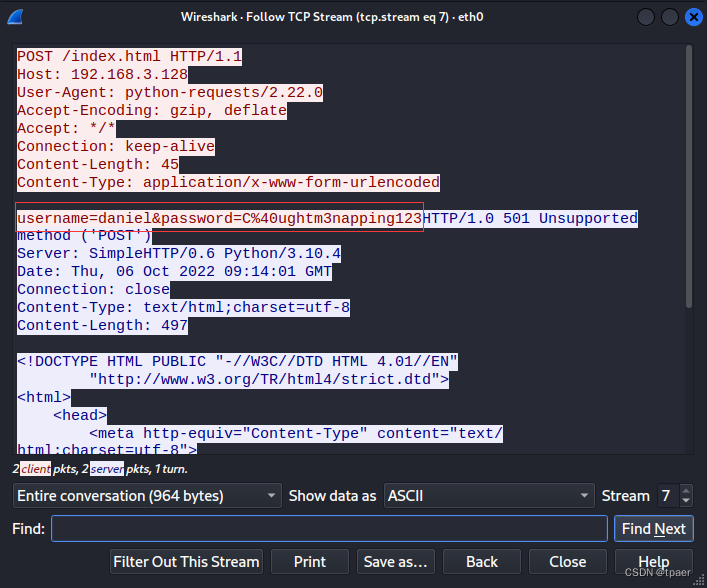This screenshot has height=588, width=707.
Task: Click the User-Agent python-requests line
Action: click(170, 93)
